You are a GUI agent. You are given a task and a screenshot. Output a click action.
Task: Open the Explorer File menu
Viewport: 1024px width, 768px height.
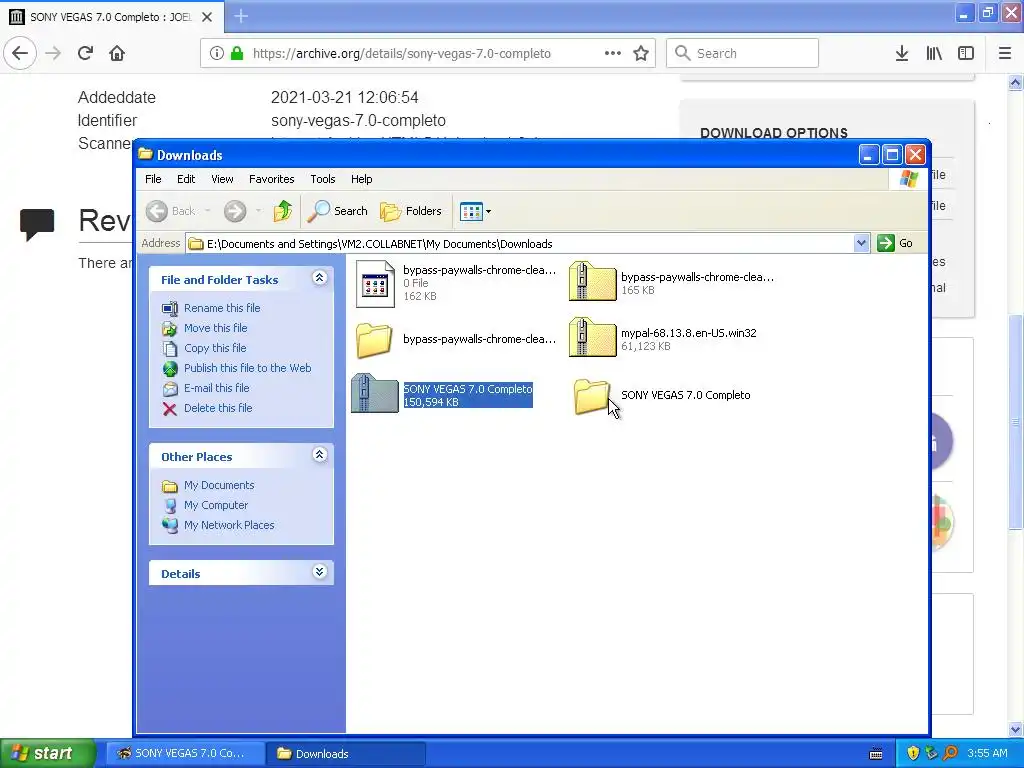[153, 179]
